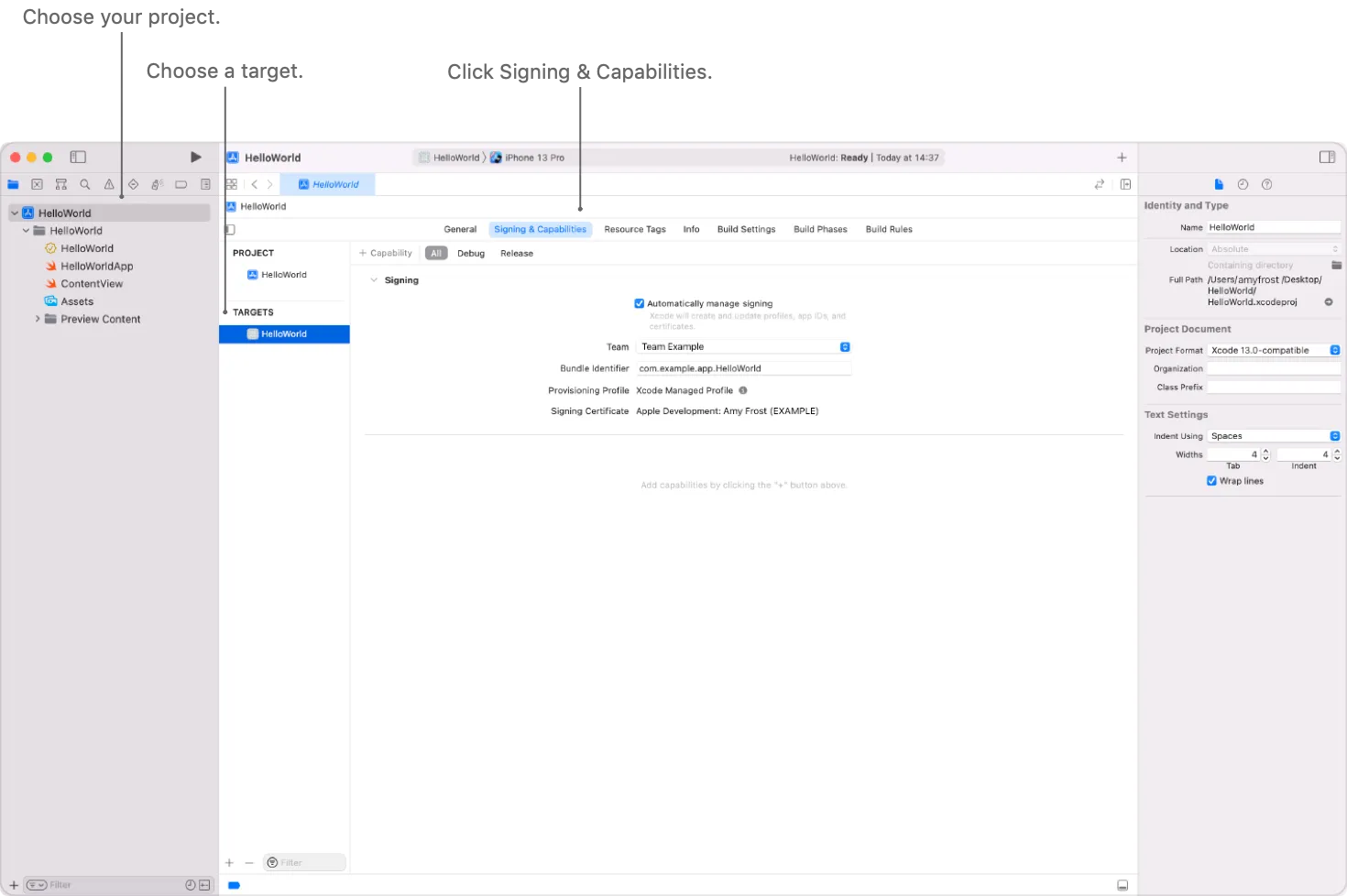Viewport: 1347px width, 896px height.
Task: Switch to the Resource Tags tab
Action: pyautogui.click(x=635, y=229)
